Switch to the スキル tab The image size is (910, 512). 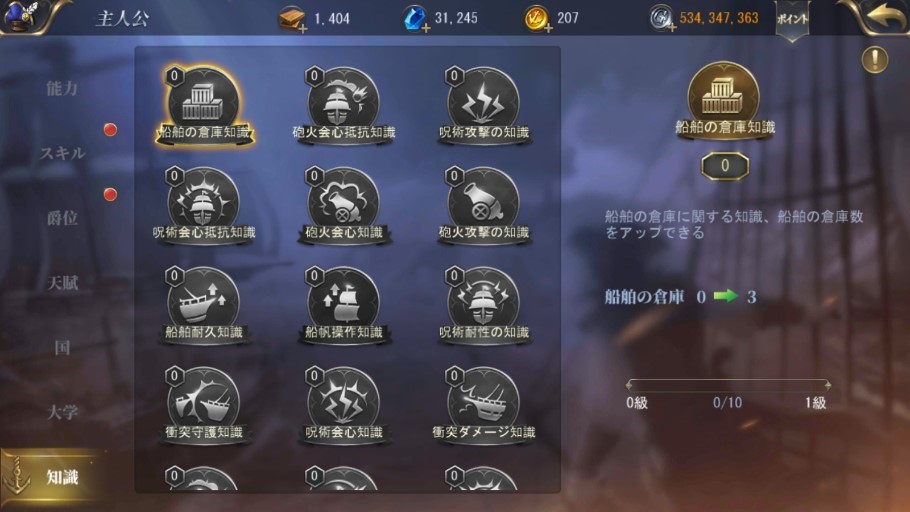coord(62,153)
